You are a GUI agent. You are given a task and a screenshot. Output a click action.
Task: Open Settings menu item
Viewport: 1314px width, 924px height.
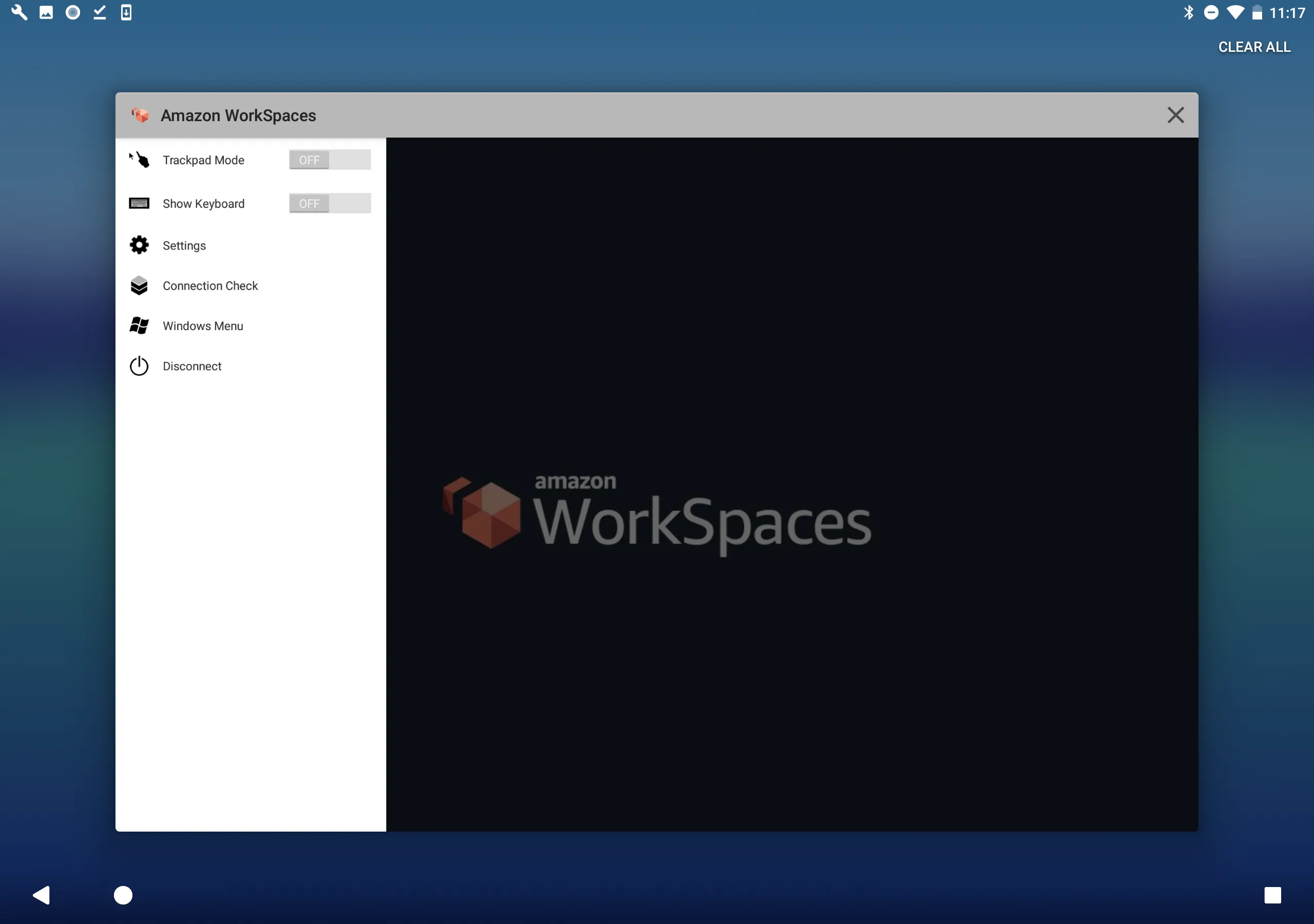(x=183, y=245)
